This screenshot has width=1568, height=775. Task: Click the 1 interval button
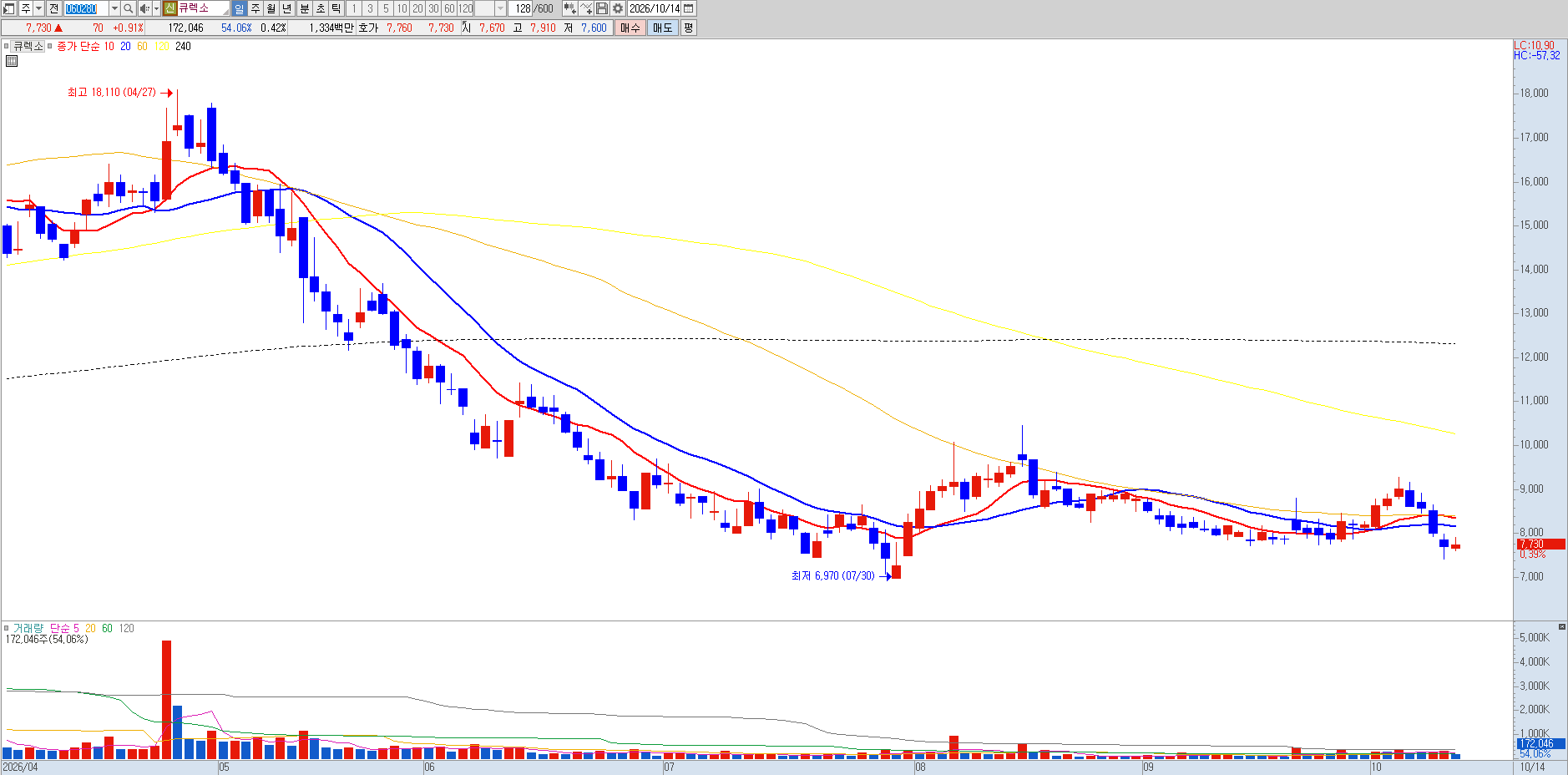(x=354, y=8)
